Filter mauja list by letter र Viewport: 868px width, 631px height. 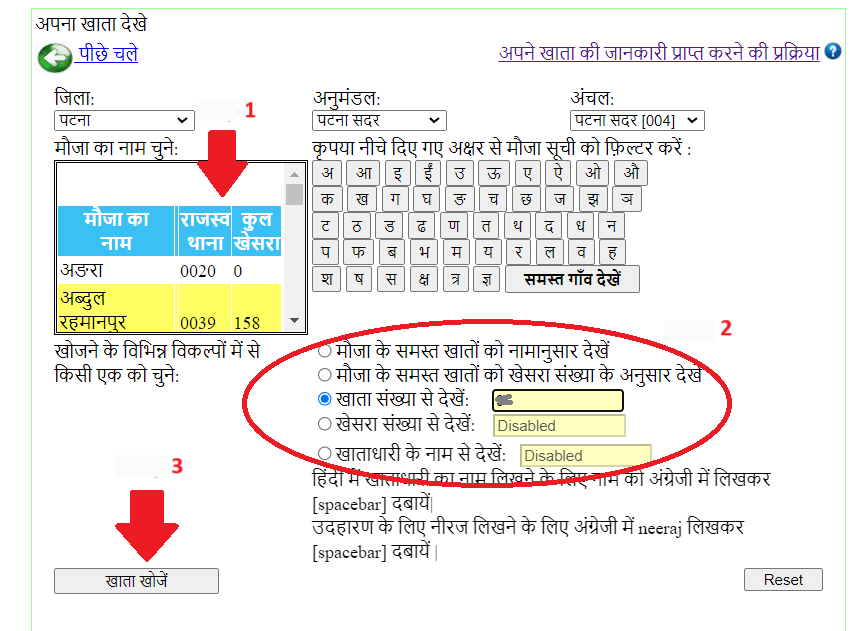(519, 252)
